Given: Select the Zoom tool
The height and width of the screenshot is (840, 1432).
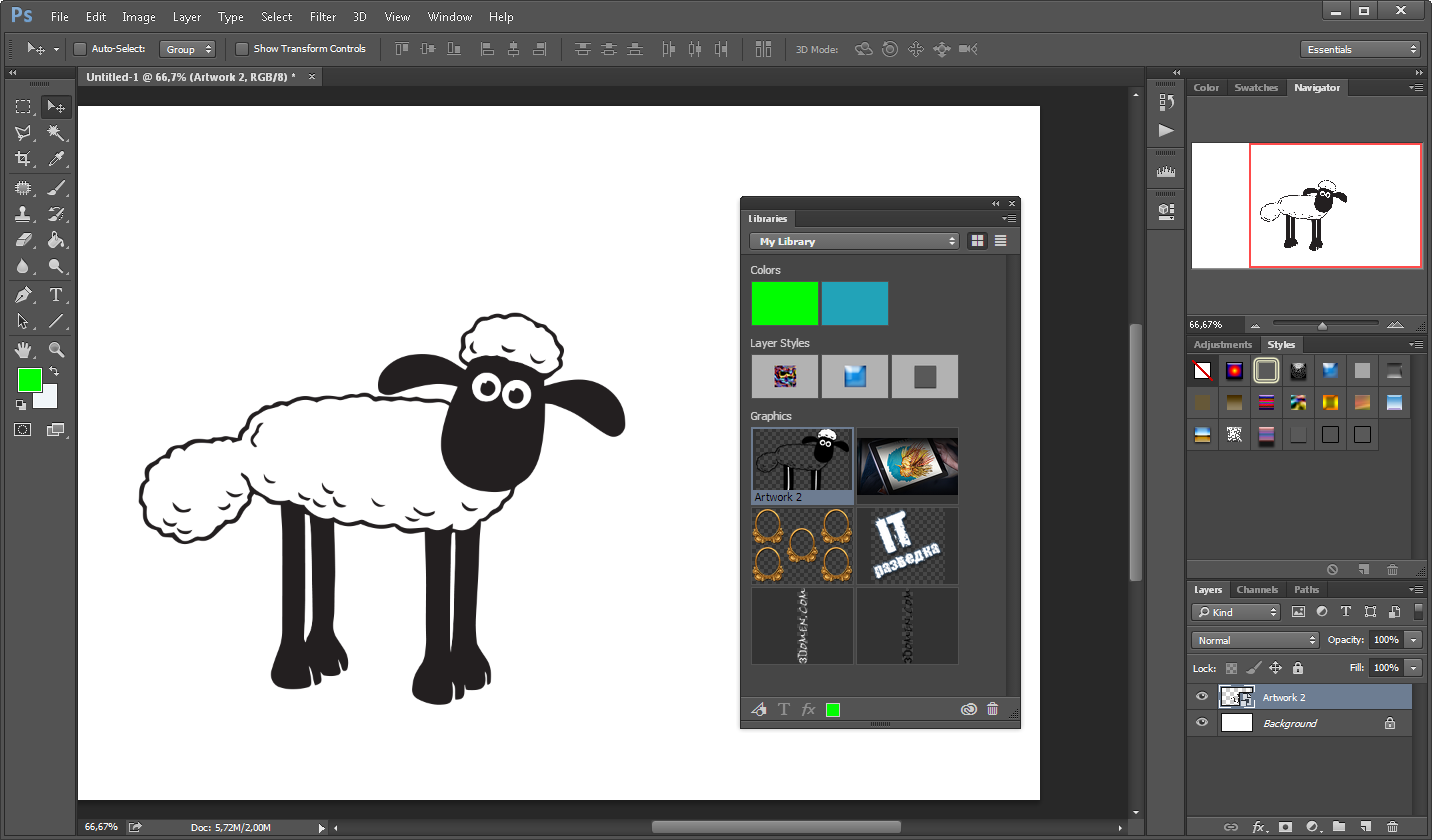Looking at the screenshot, I should (x=57, y=350).
